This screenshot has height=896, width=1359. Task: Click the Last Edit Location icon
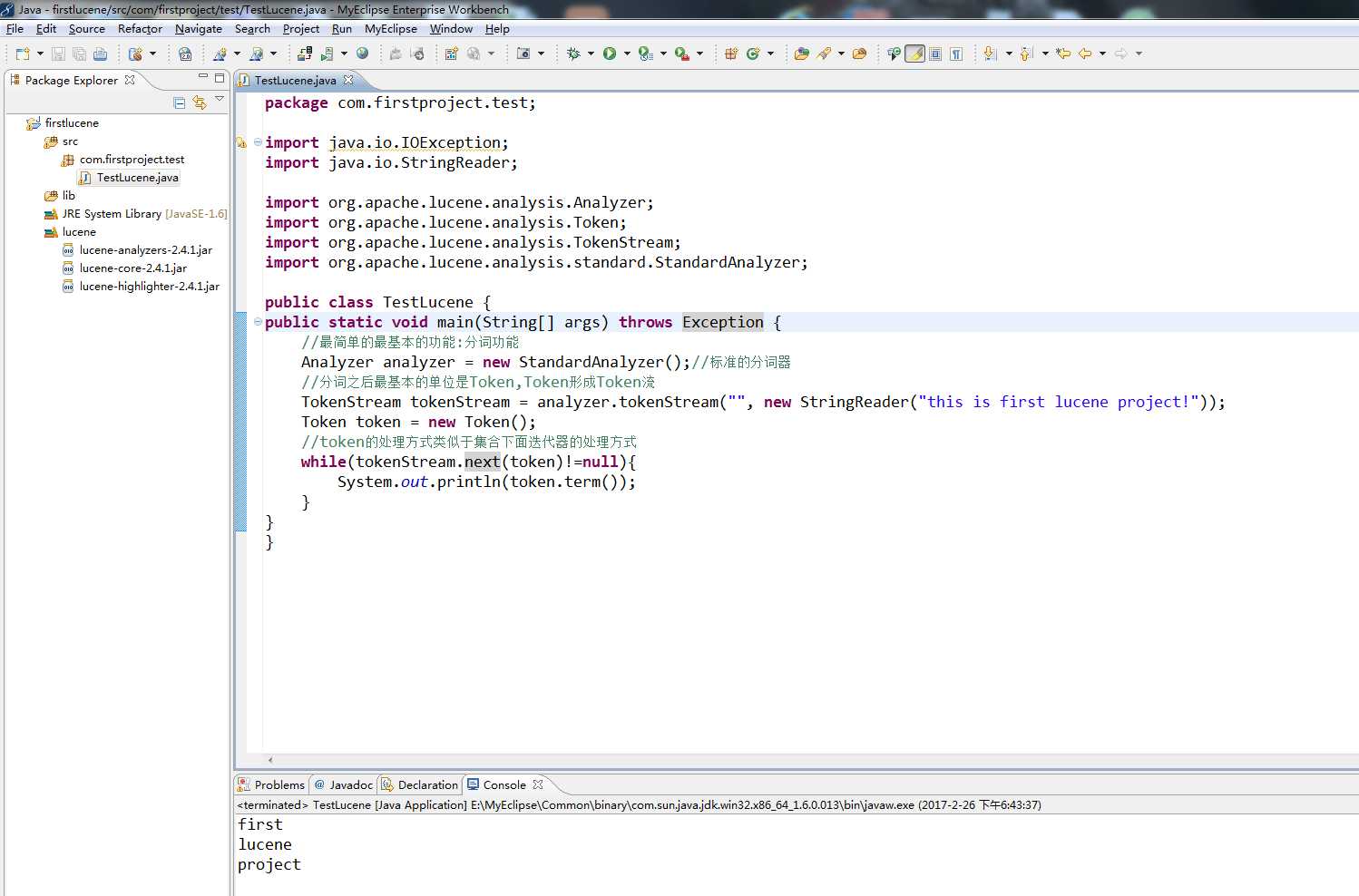point(1063,54)
